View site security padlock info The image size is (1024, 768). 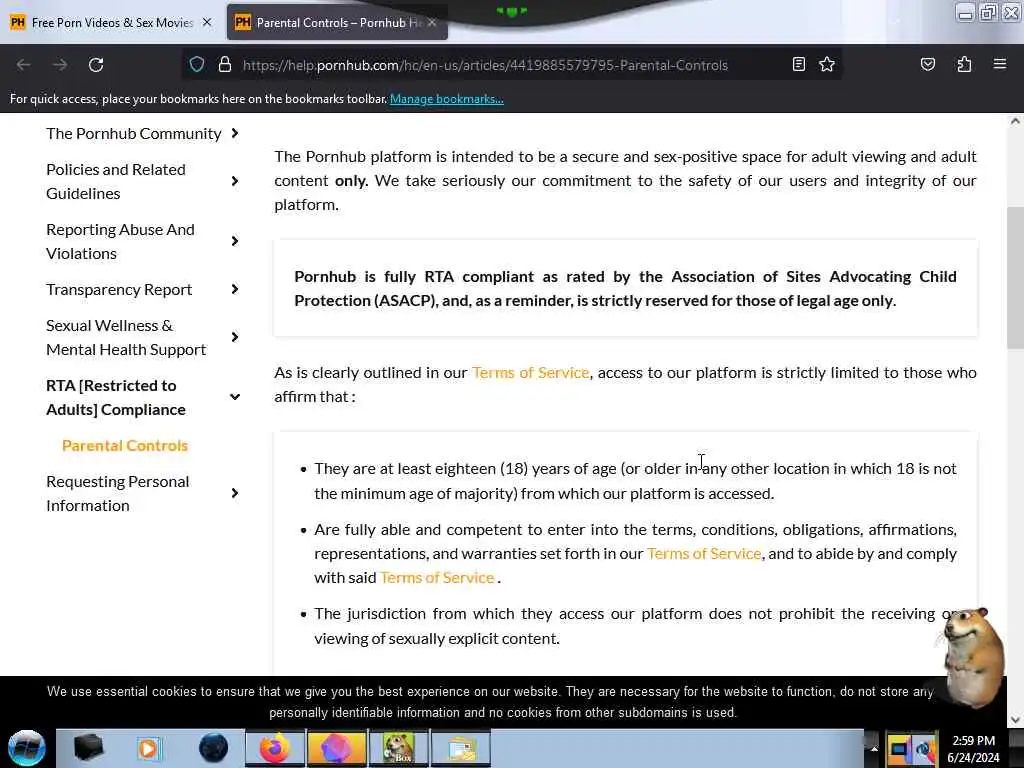(225, 65)
